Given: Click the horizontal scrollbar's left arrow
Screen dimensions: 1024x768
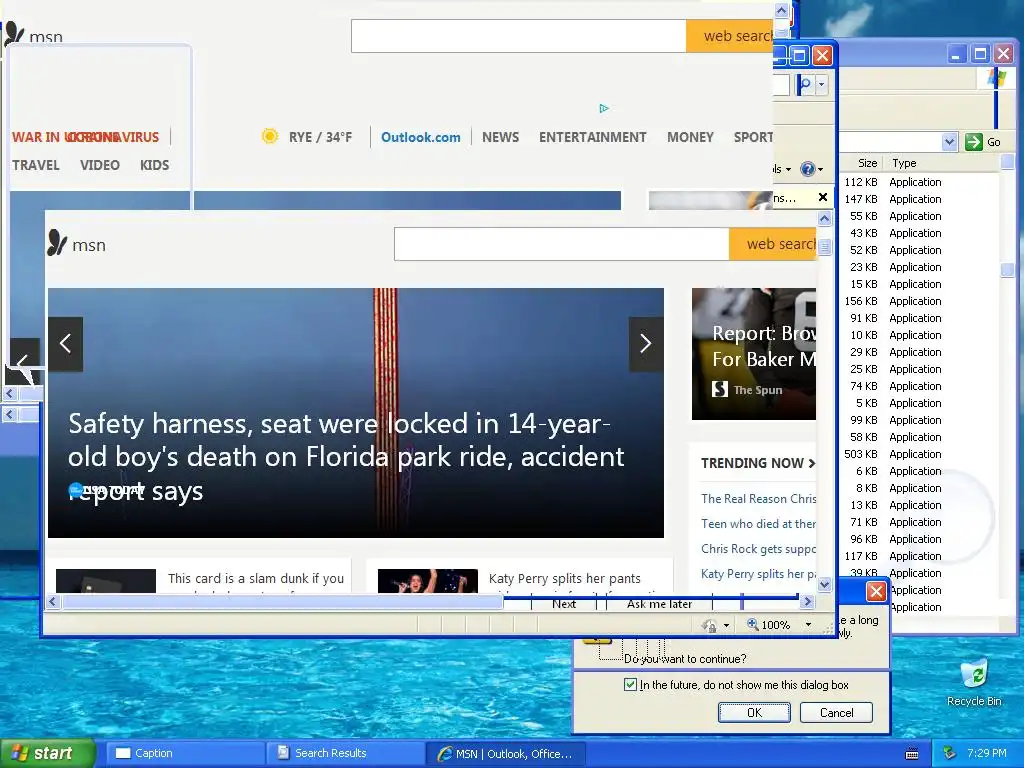Looking at the screenshot, I should pyautogui.click(x=54, y=601).
